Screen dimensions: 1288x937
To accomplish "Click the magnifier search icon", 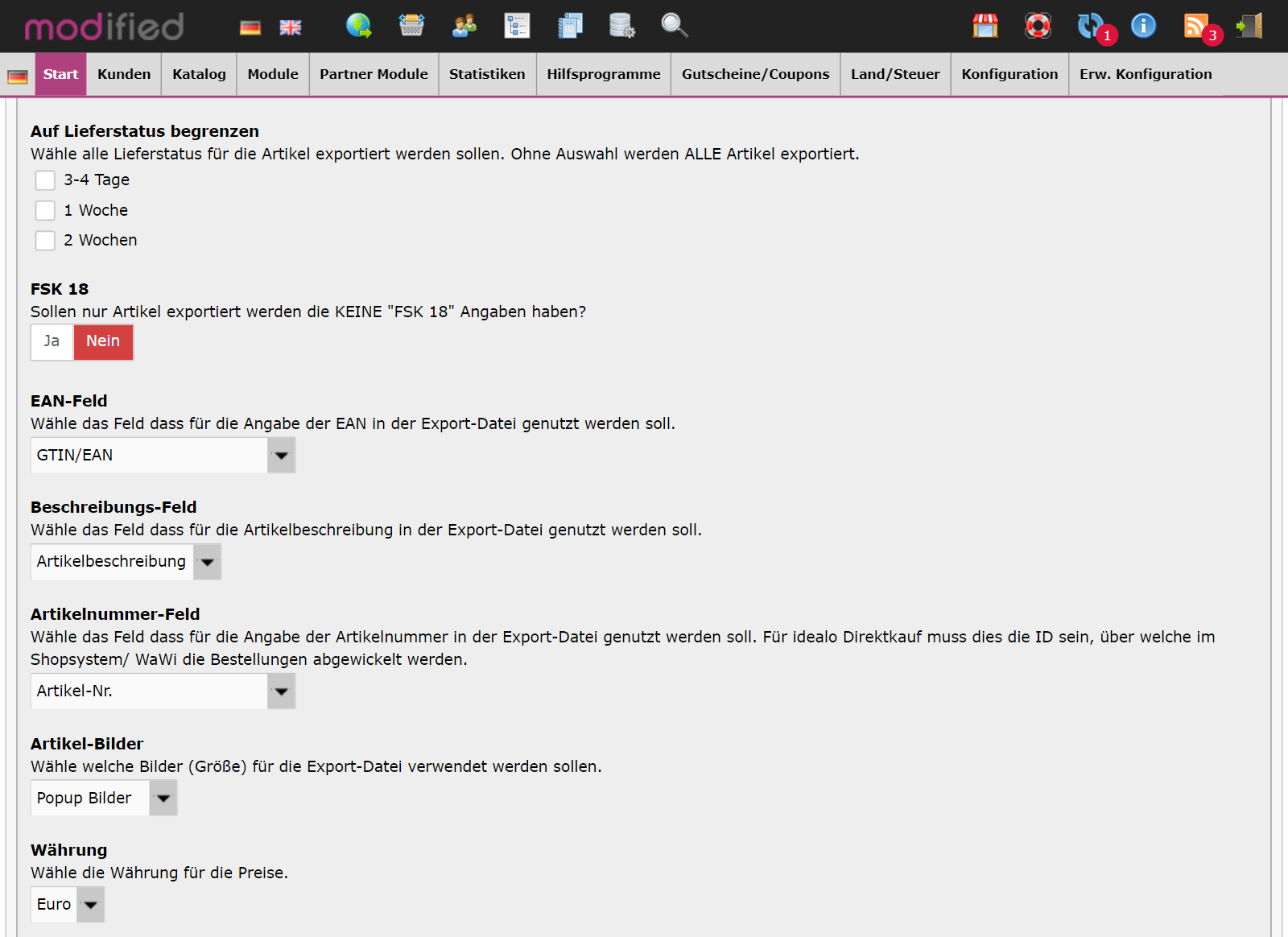I will tap(674, 26).
